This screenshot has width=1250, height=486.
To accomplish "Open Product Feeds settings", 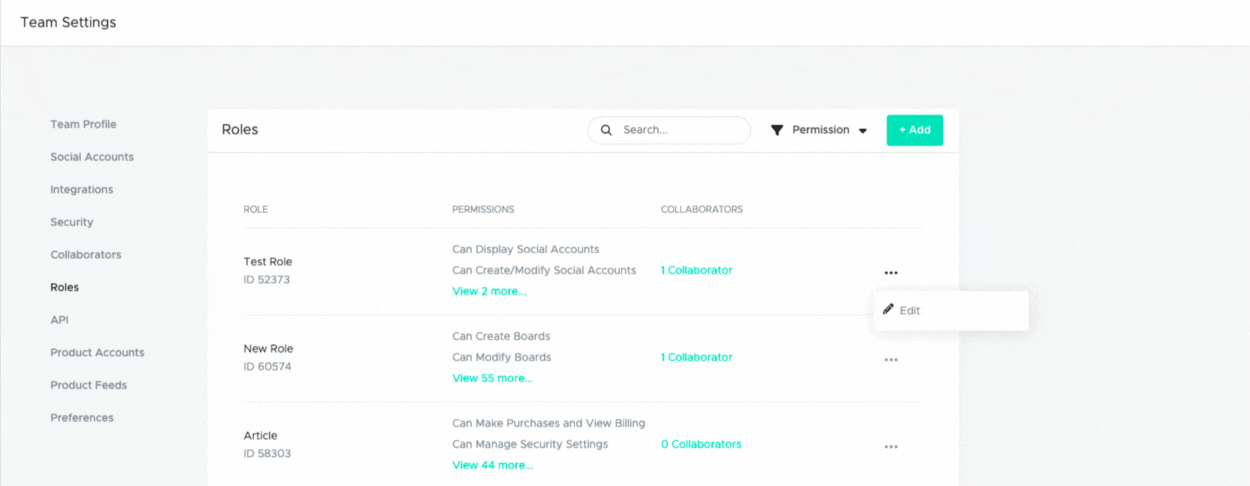I will pos(89,385).
